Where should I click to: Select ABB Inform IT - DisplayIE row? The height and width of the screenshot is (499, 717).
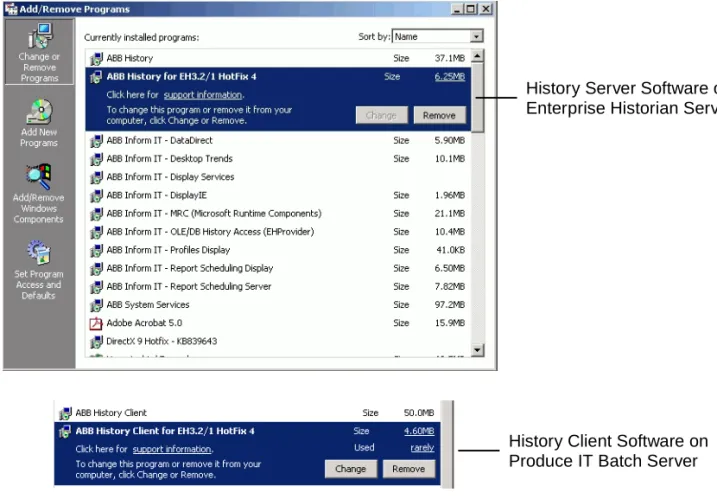coord(278,196)
